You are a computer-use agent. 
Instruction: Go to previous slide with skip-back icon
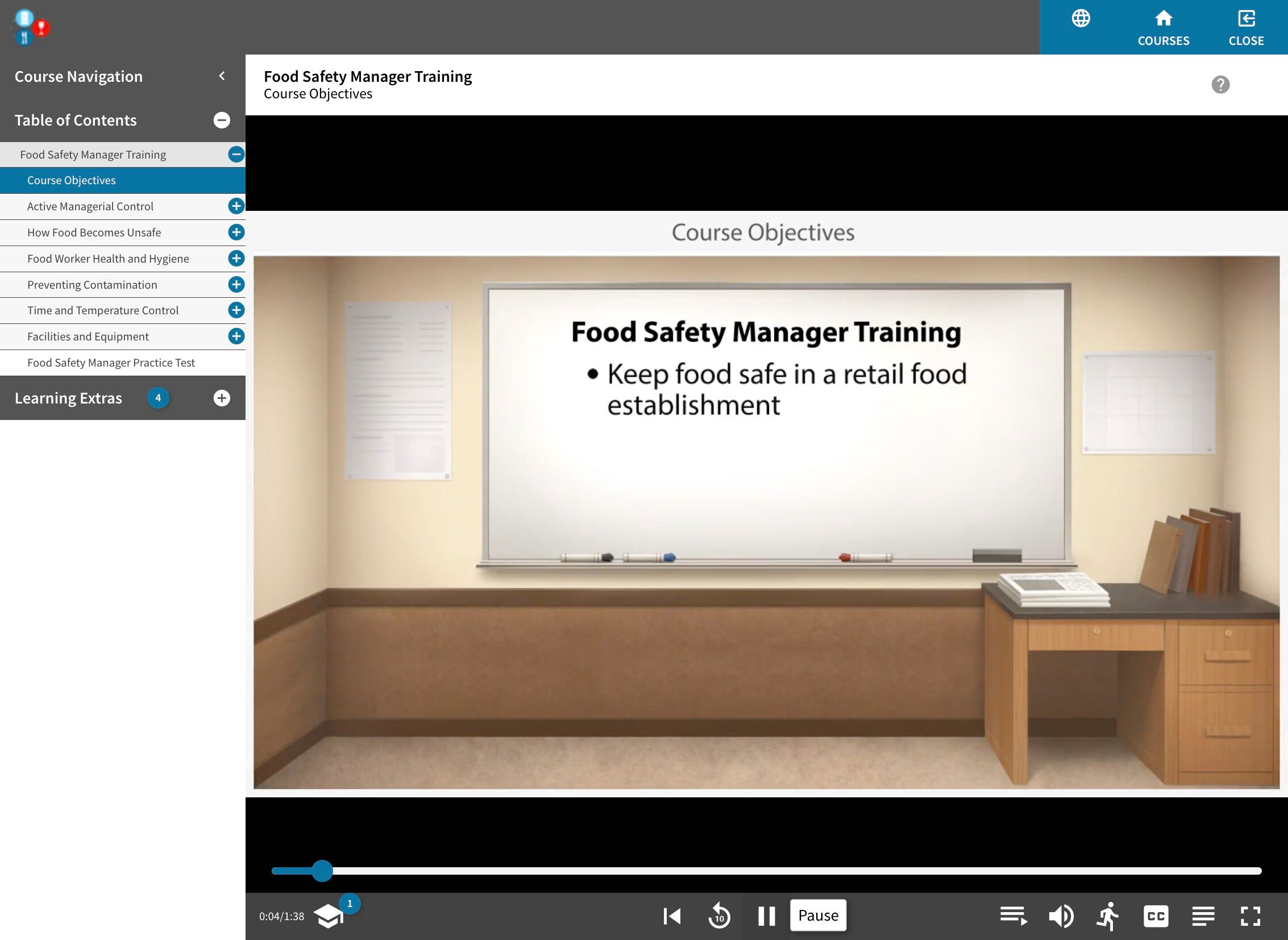click(x=672, y=916)
